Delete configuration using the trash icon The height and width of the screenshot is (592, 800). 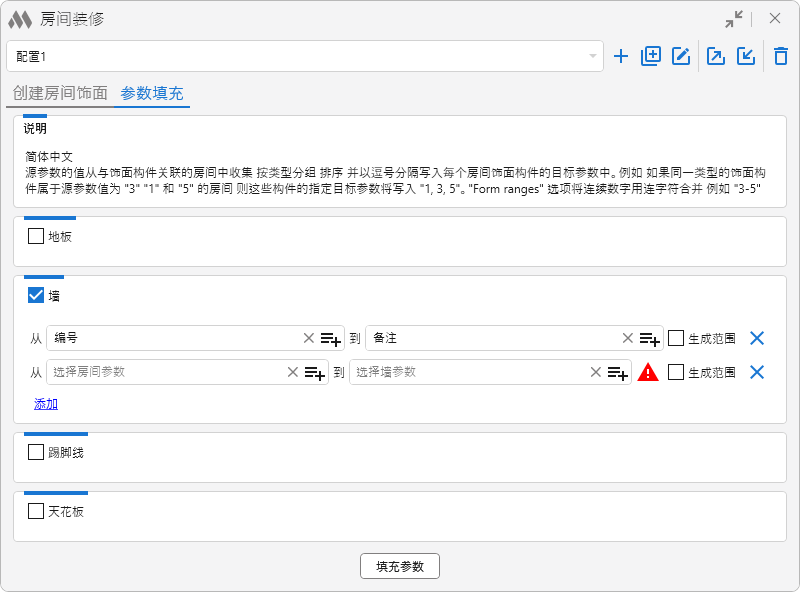[781, 56]
